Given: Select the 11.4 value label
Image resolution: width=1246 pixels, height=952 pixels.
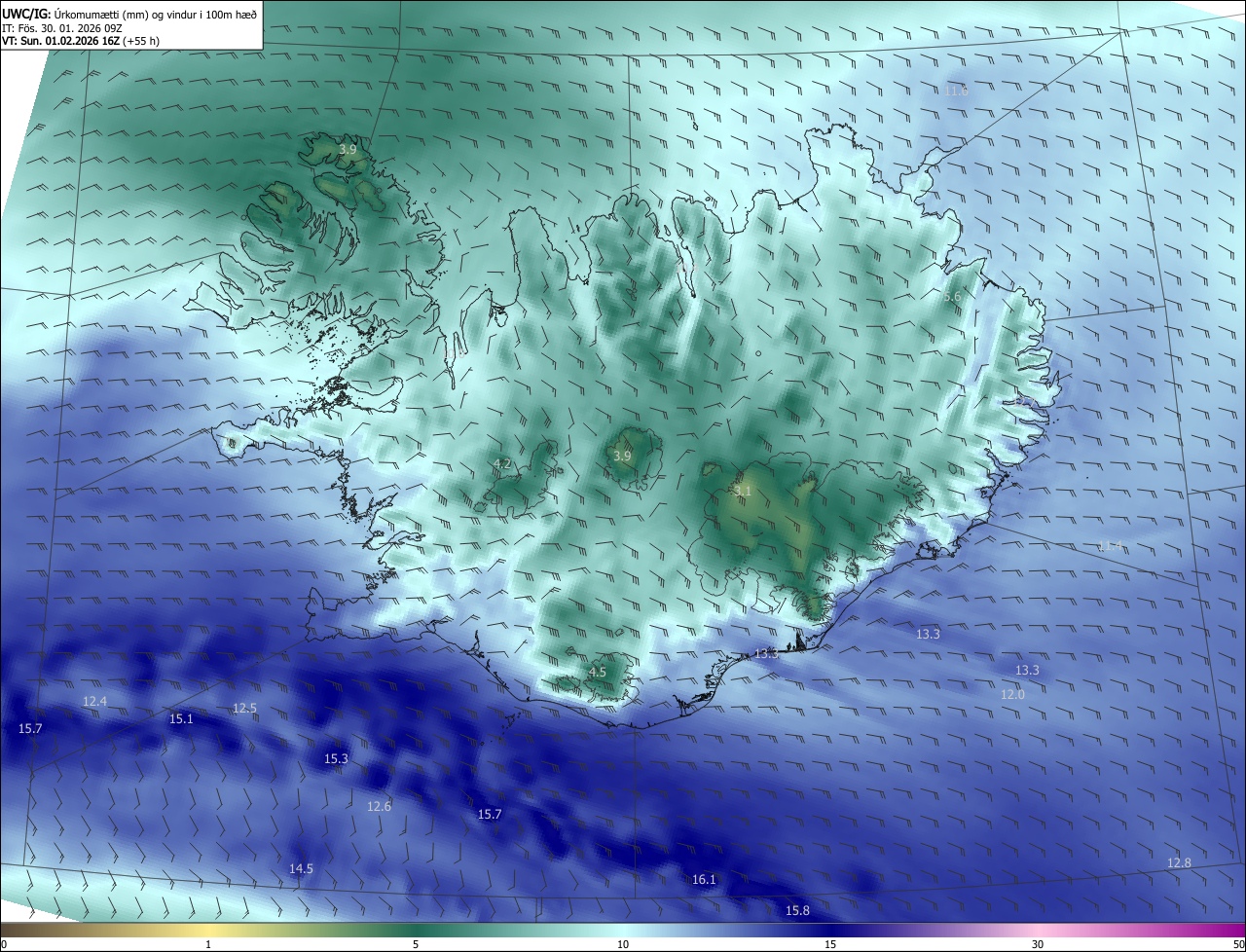Looking at the screenshot, I should (x=1110, y=546).
